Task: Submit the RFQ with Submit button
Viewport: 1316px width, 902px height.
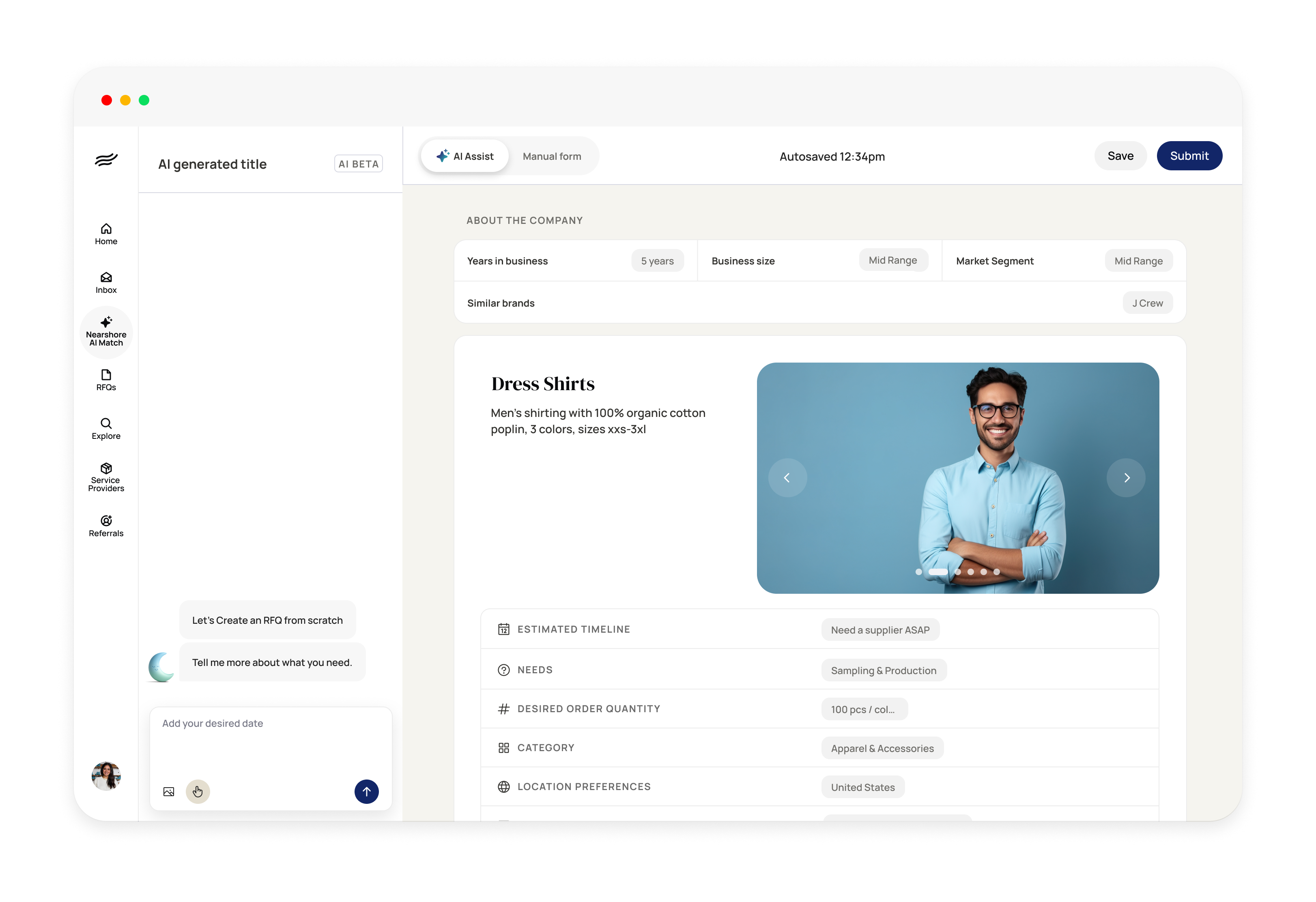Action: coord(1189,156)
